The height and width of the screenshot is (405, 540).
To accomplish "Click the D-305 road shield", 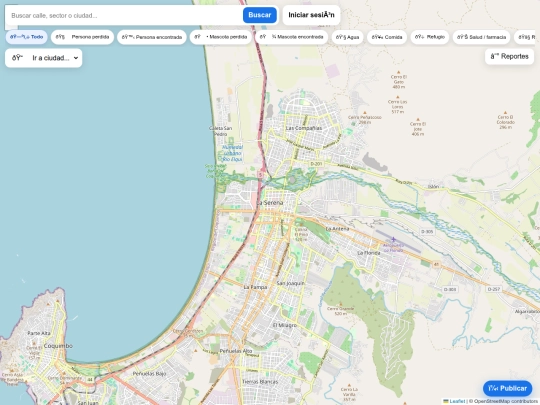I will pyautogui.click(x=427, y=232).
